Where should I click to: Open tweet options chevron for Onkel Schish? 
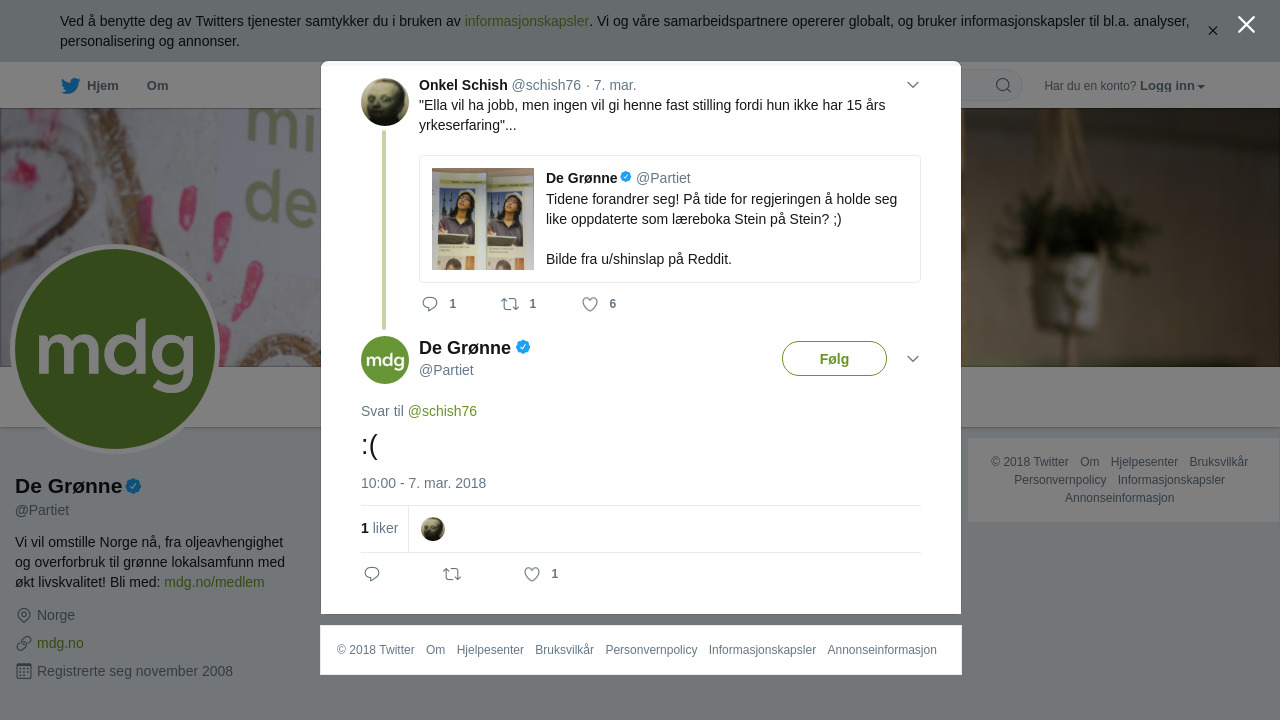(x=913, y=85)
